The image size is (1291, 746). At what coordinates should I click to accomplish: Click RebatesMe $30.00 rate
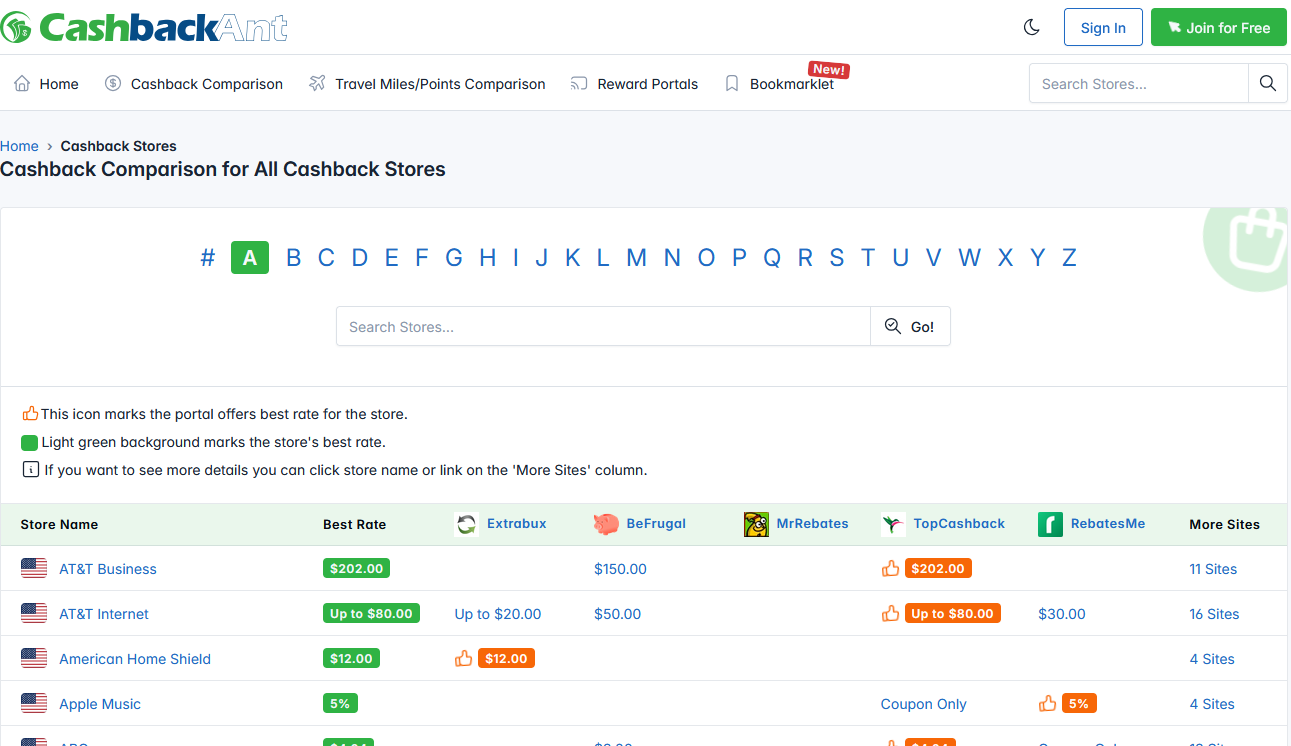[x=1062, y=614]
